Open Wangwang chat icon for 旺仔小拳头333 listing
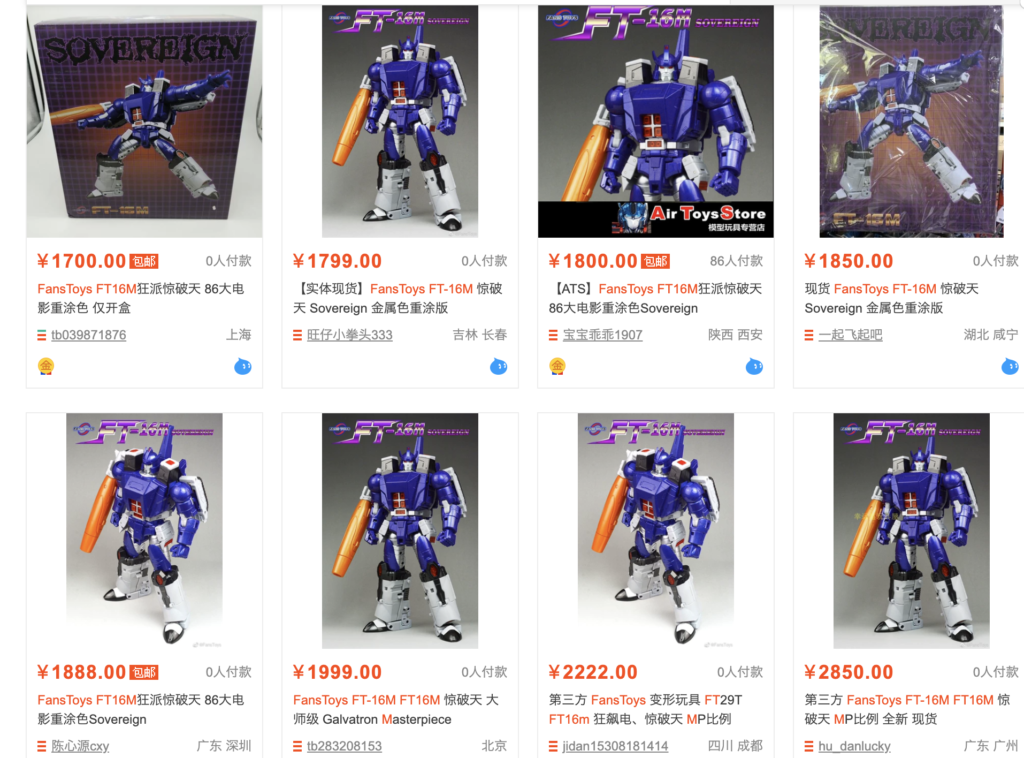This screenshot has height=758, width=1024. tap(499, 366)
